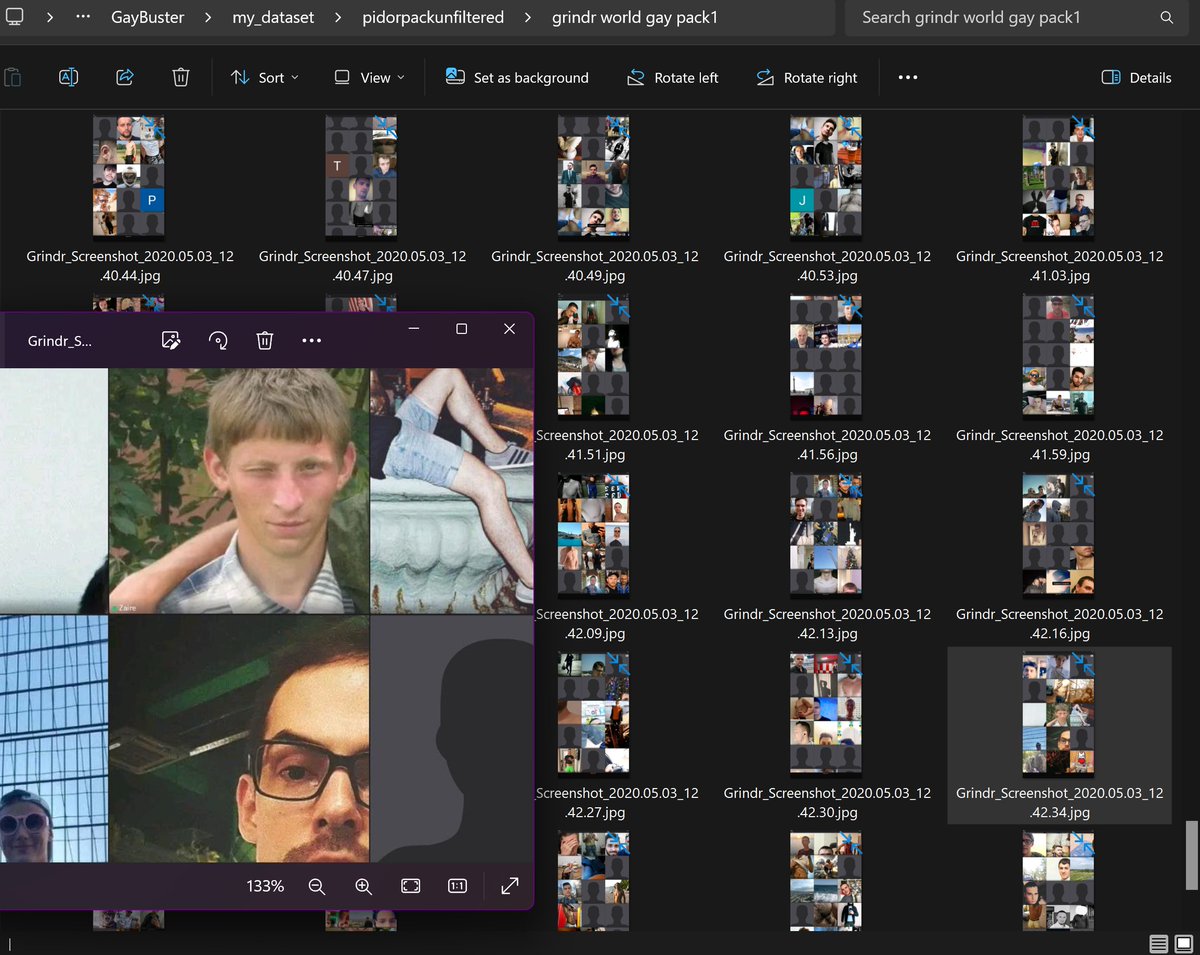Expand chevron after pidorpackunfiltered in breadcrumb
1200x955 pixels.
[528, 17]
